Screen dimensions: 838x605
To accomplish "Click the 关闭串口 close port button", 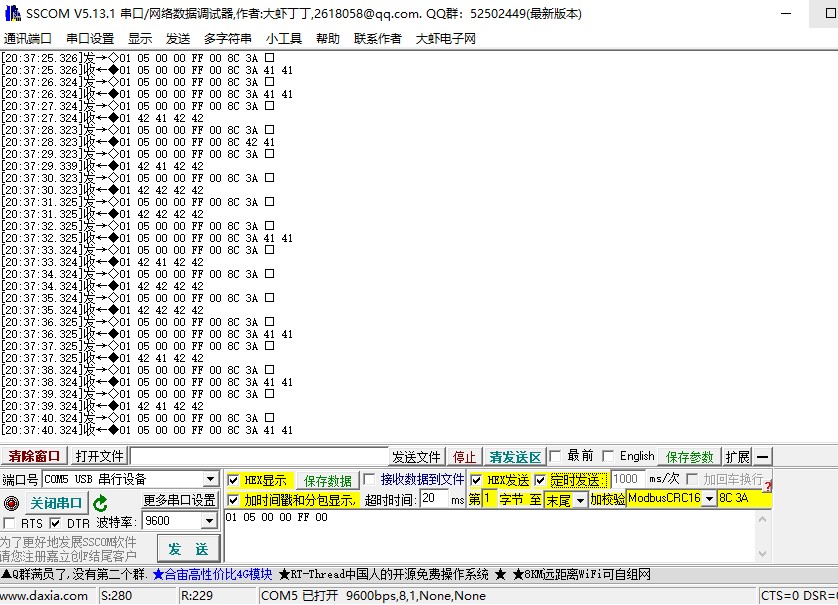I will [x=55, y=502].
